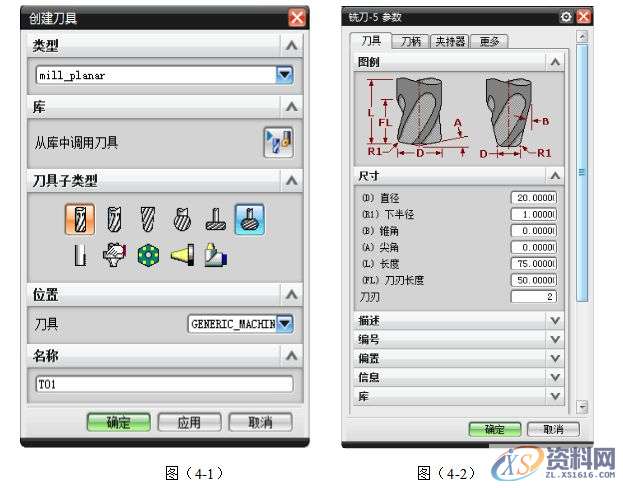Collapse the 刀具子类型 section

pos(292,181)
